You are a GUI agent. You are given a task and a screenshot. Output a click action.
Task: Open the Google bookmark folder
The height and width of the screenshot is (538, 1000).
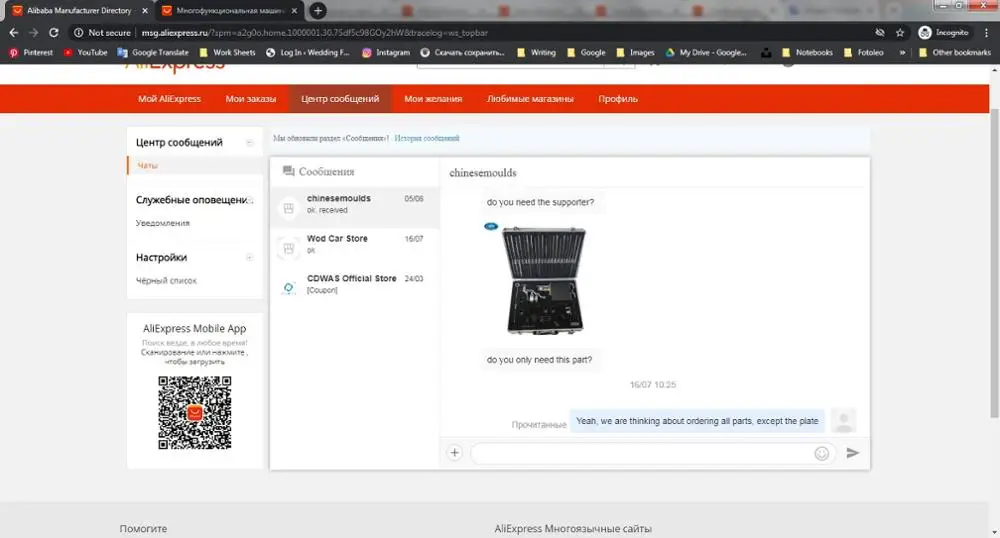(x=586, y=52)
